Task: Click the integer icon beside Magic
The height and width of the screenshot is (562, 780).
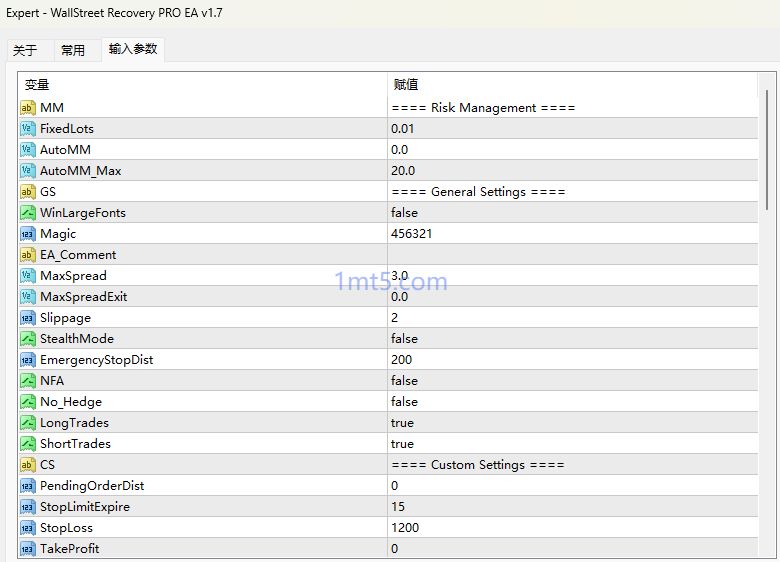Action: pyautogui.click(x=28, y=234)
